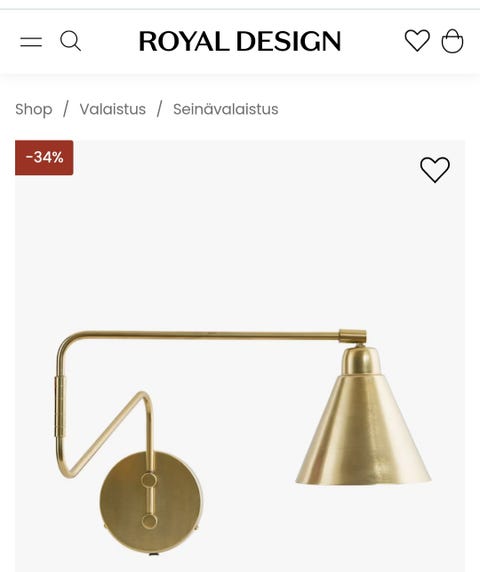
Task: Click the slash before Seinävalaistus
Action: click(x=159, y=109)
